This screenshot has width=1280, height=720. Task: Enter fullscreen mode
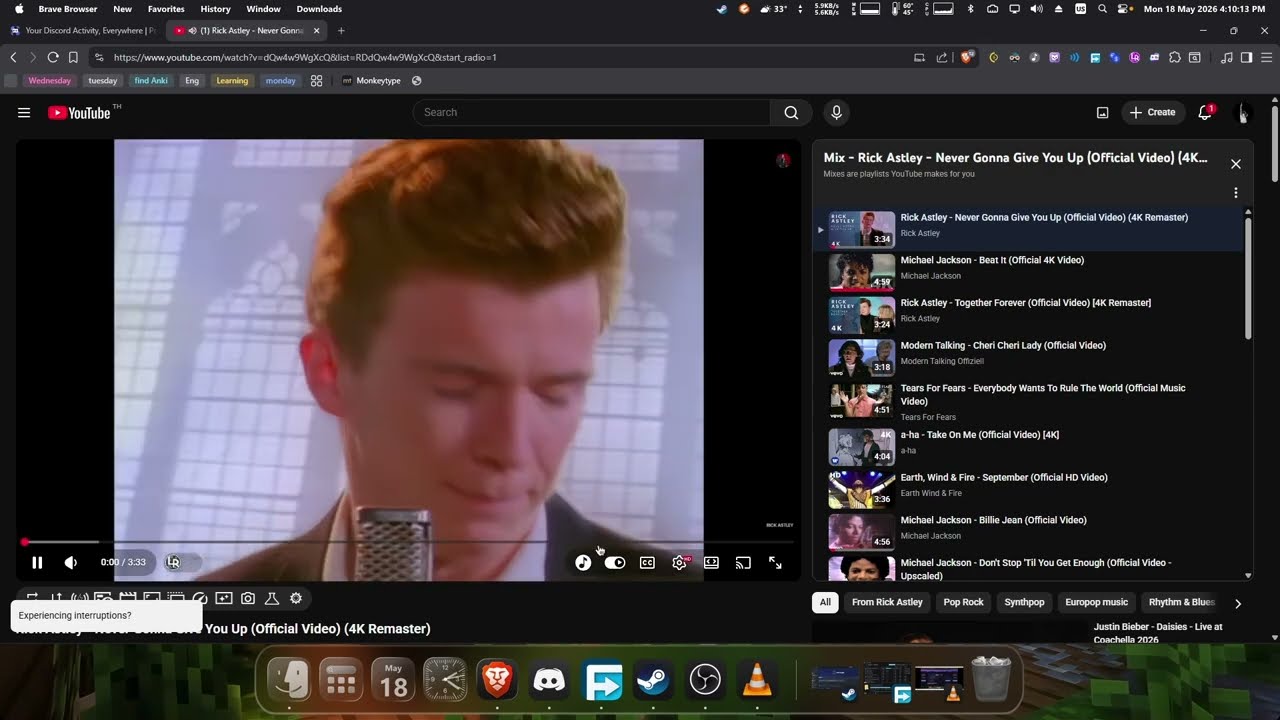click(775, 563)
